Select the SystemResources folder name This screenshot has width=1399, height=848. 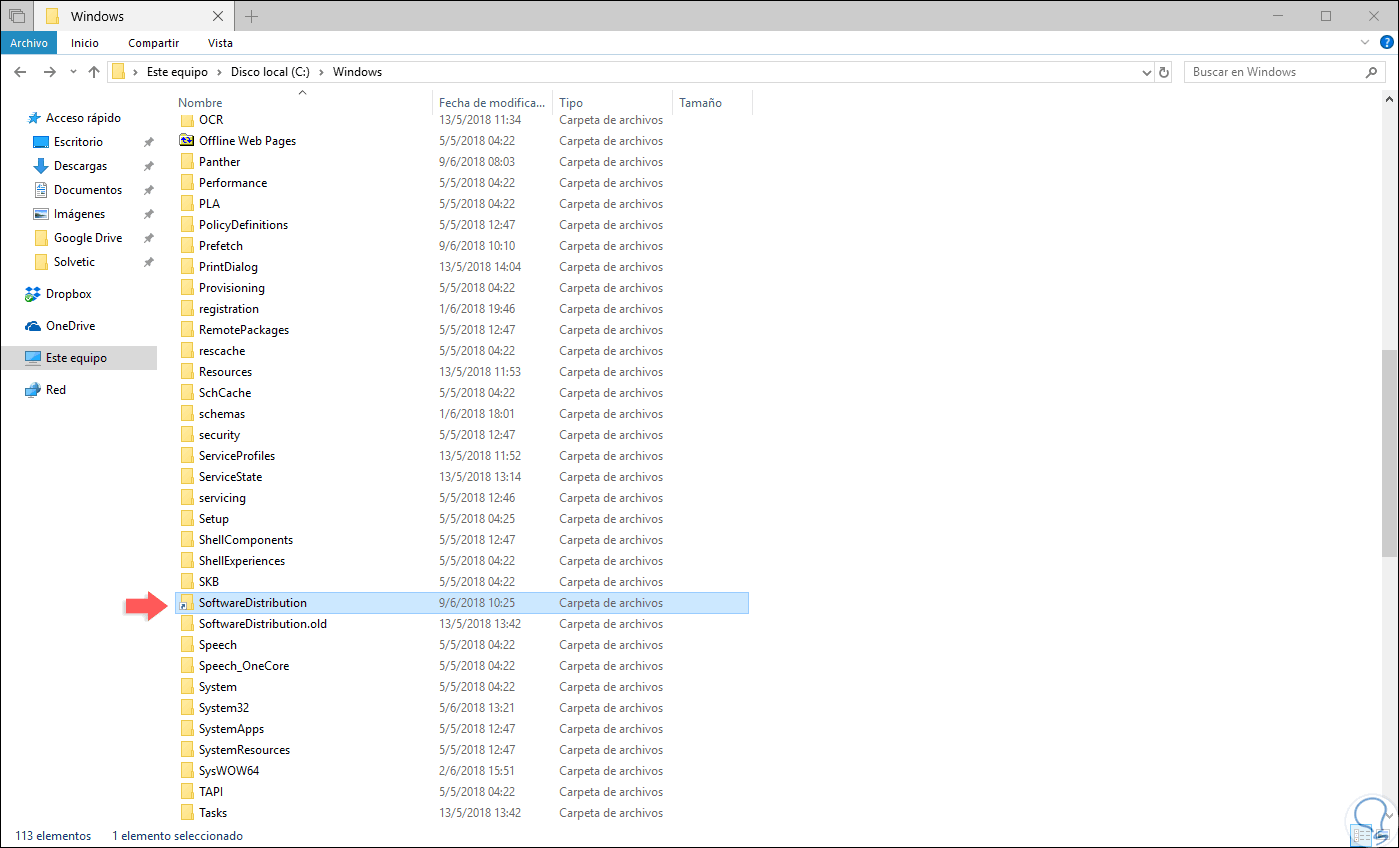(245, 750)
